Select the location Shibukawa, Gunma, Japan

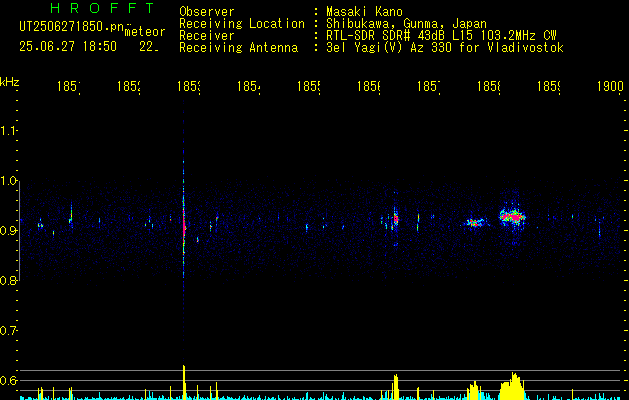point(406,24)
